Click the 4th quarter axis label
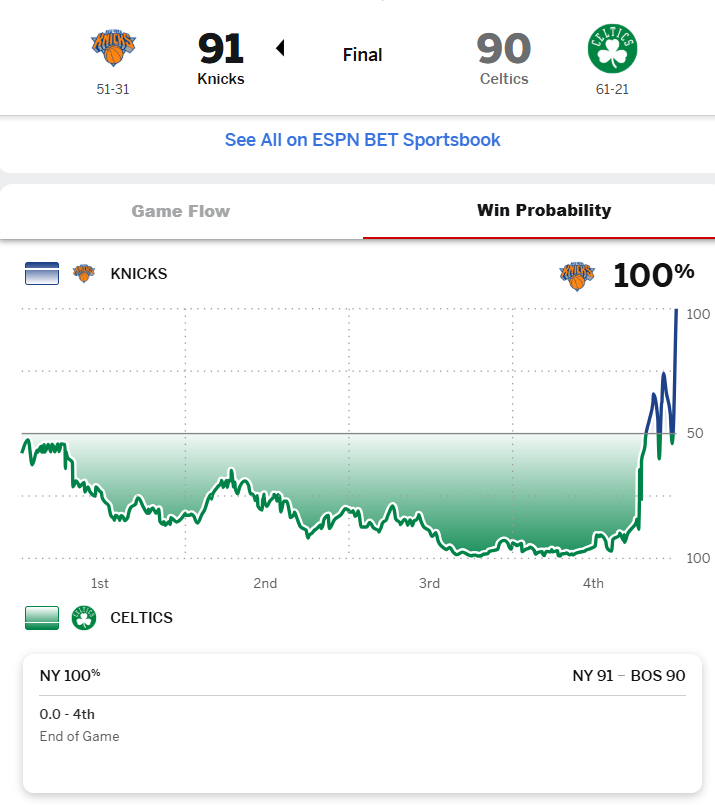Image resolution: width=715 pixels, height=805 pixels. click(593, 583)
